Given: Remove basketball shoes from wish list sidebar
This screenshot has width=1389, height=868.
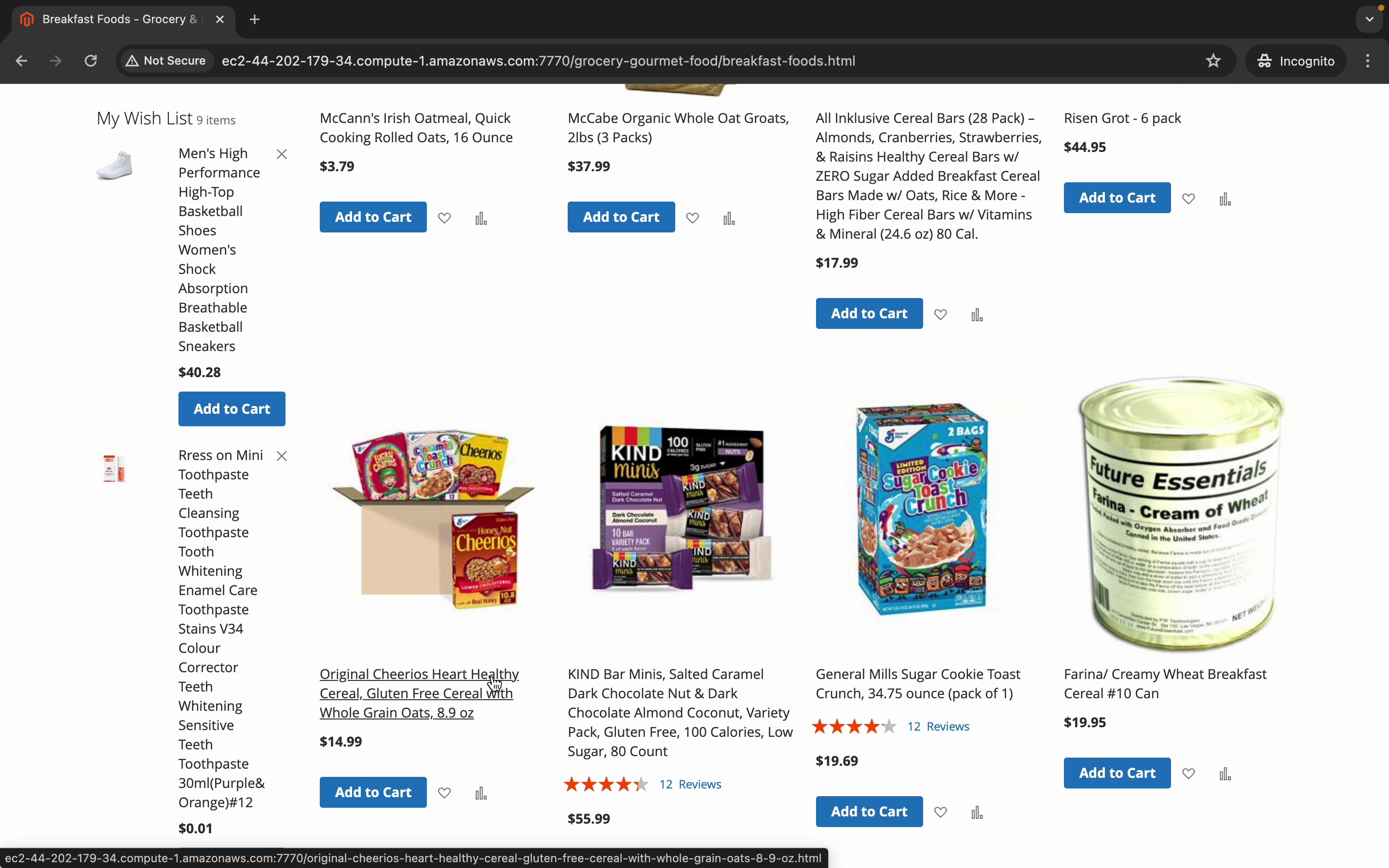Looking at the screenshot, I should [282, 154].
